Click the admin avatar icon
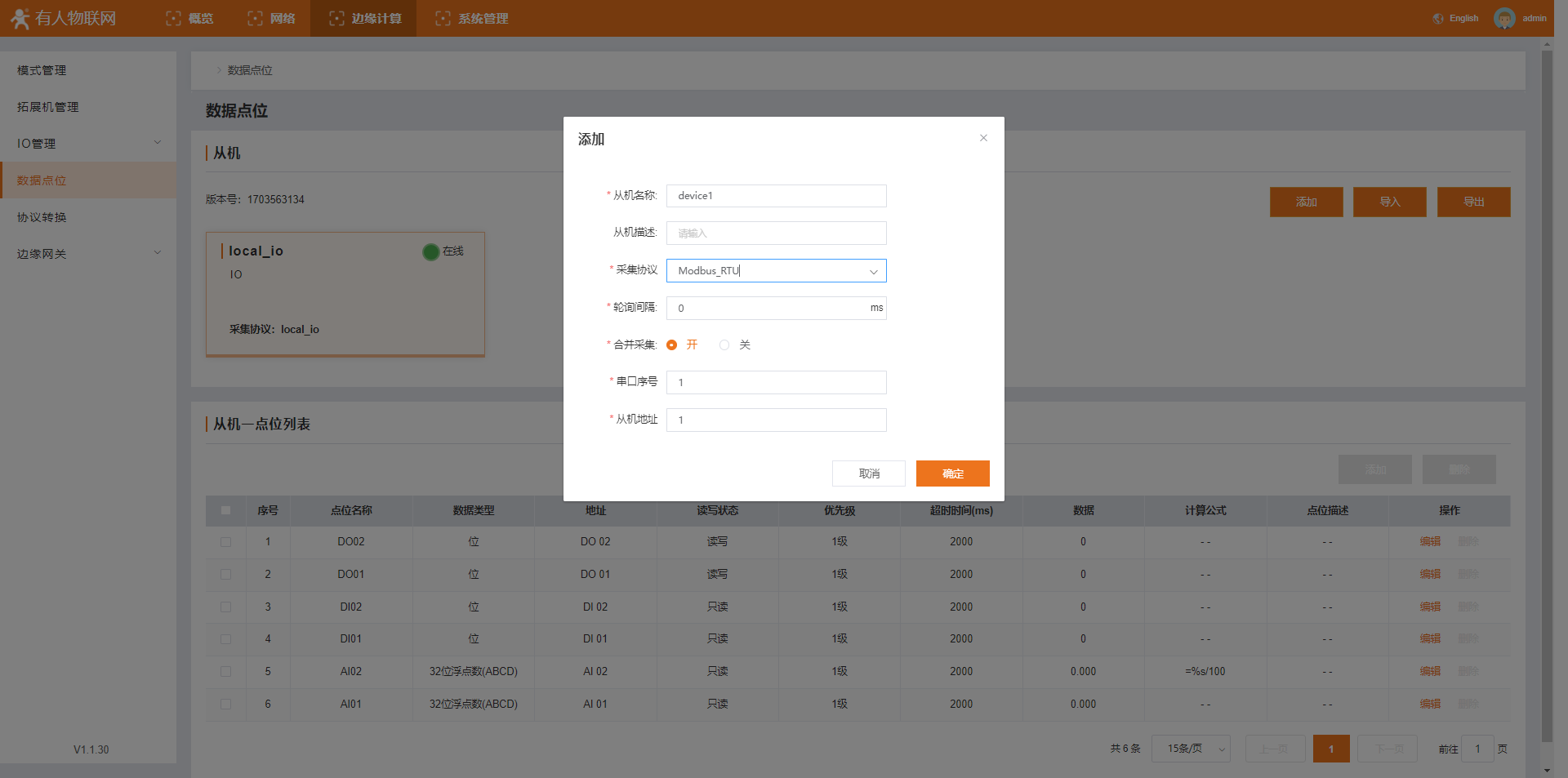The width and height of the screenshot is (1568, 778). coord(1503,18)
